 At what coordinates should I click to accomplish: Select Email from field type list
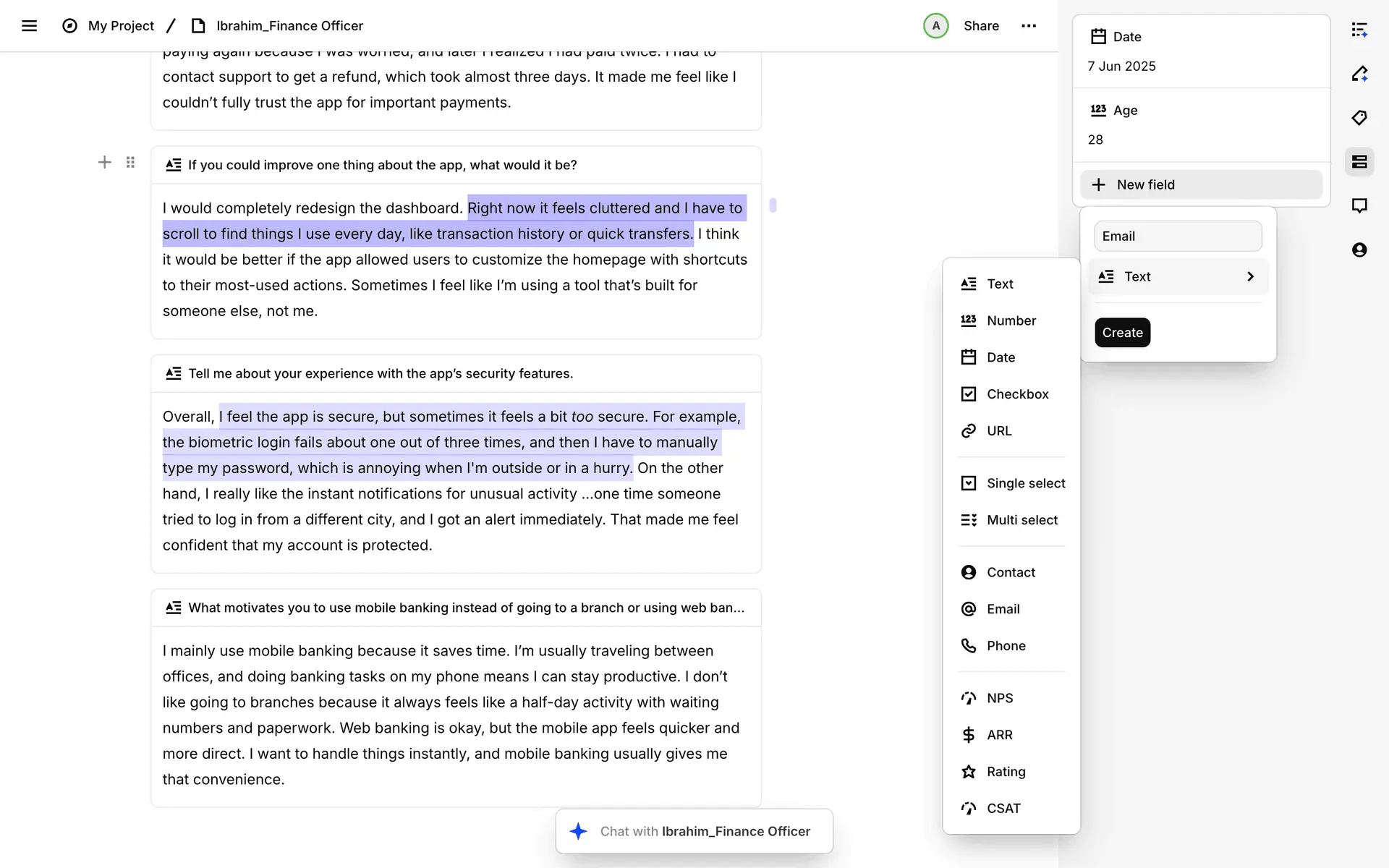click(x=1003, y=609)
